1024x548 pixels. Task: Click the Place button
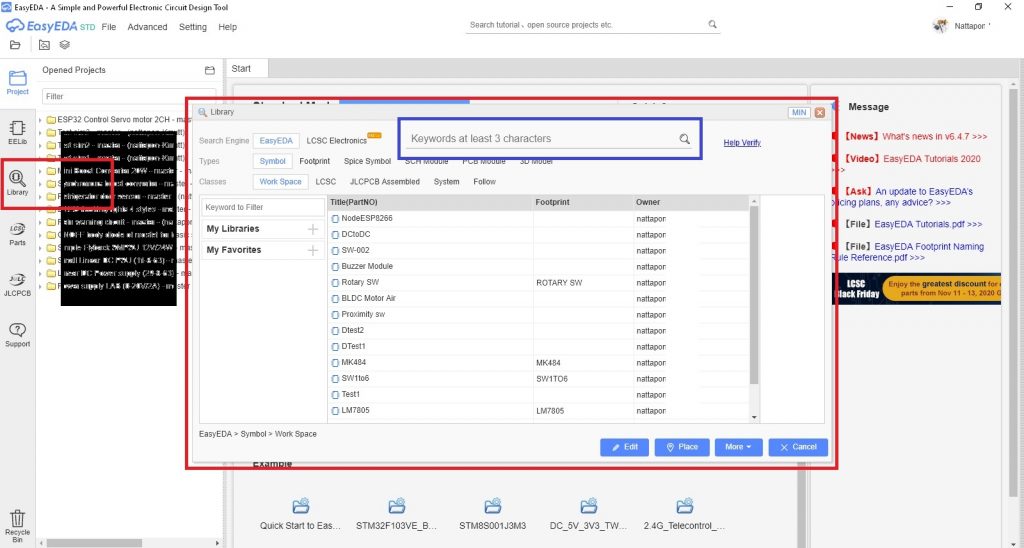(x=682, y=447)
